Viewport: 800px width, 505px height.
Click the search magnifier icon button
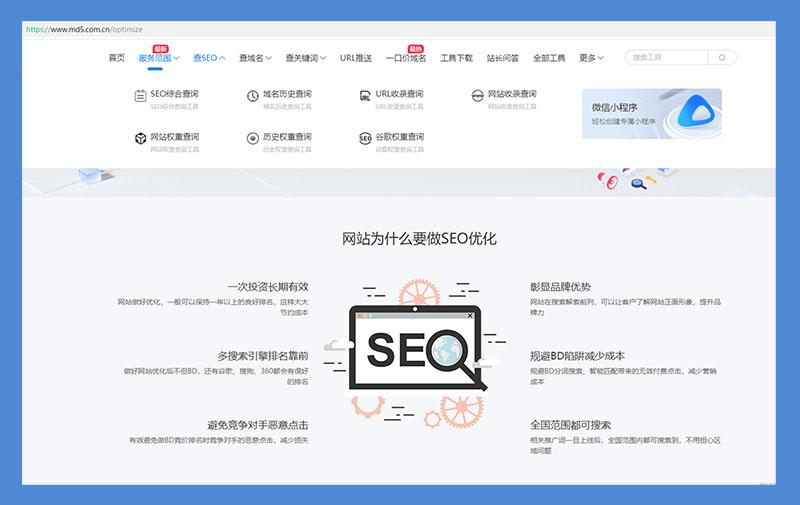722,58
